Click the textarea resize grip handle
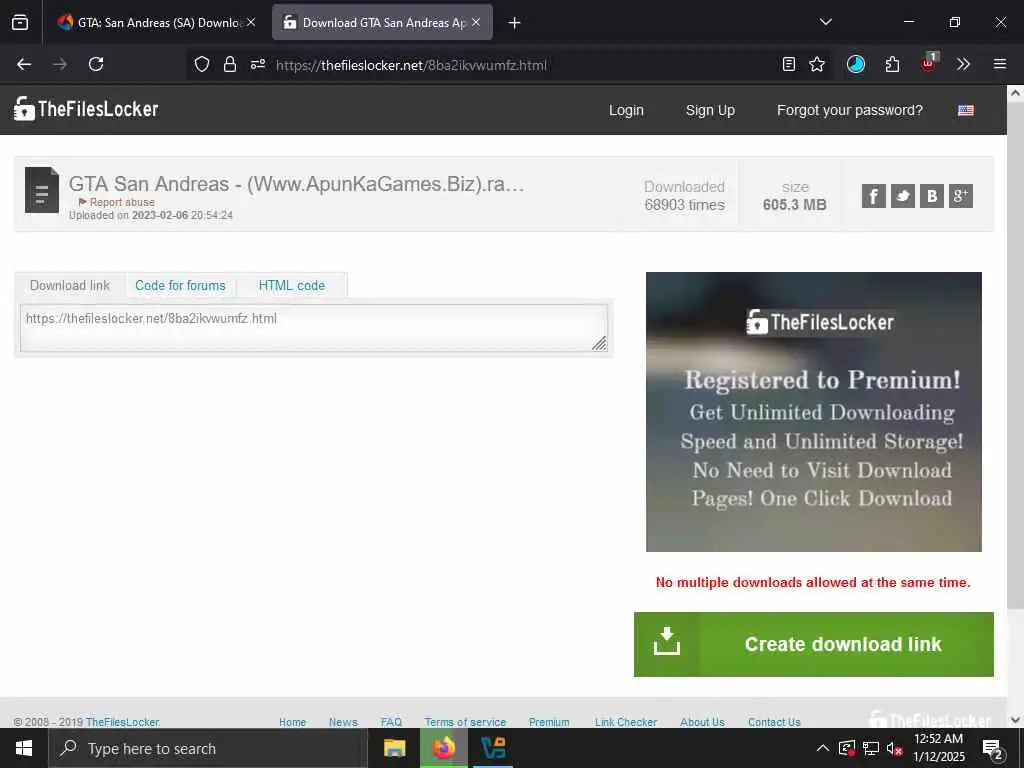This screenshot has width=1024, height=768. (x=600, y=344)
